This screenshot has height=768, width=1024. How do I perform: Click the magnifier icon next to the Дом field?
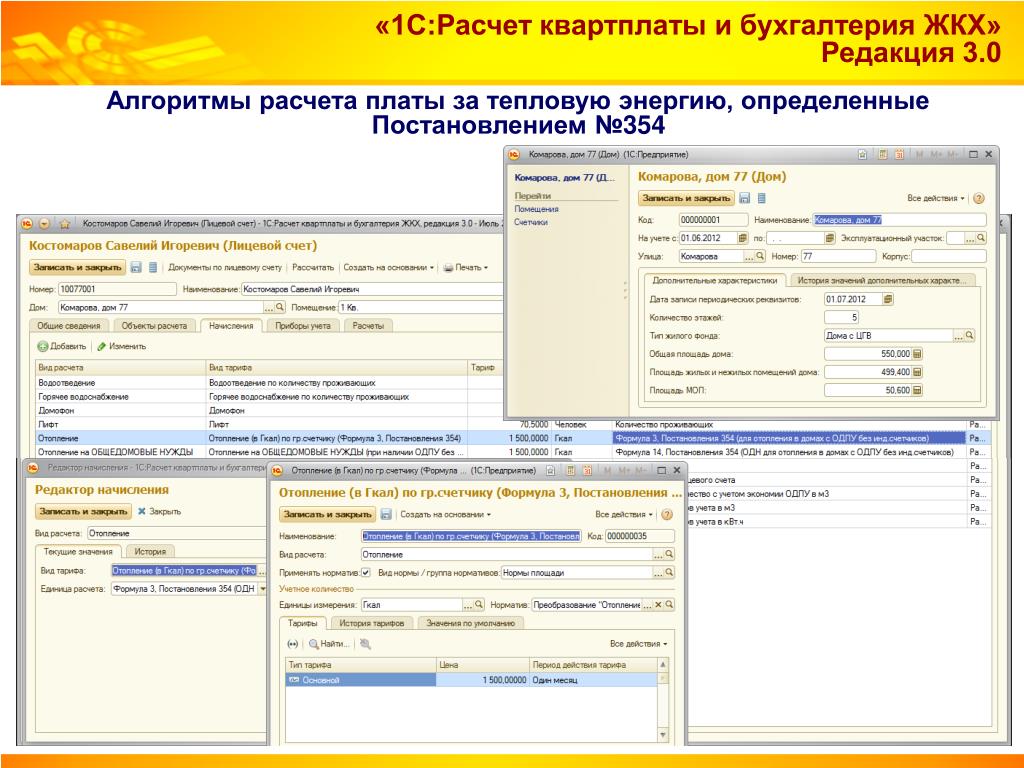pos(280,307)
